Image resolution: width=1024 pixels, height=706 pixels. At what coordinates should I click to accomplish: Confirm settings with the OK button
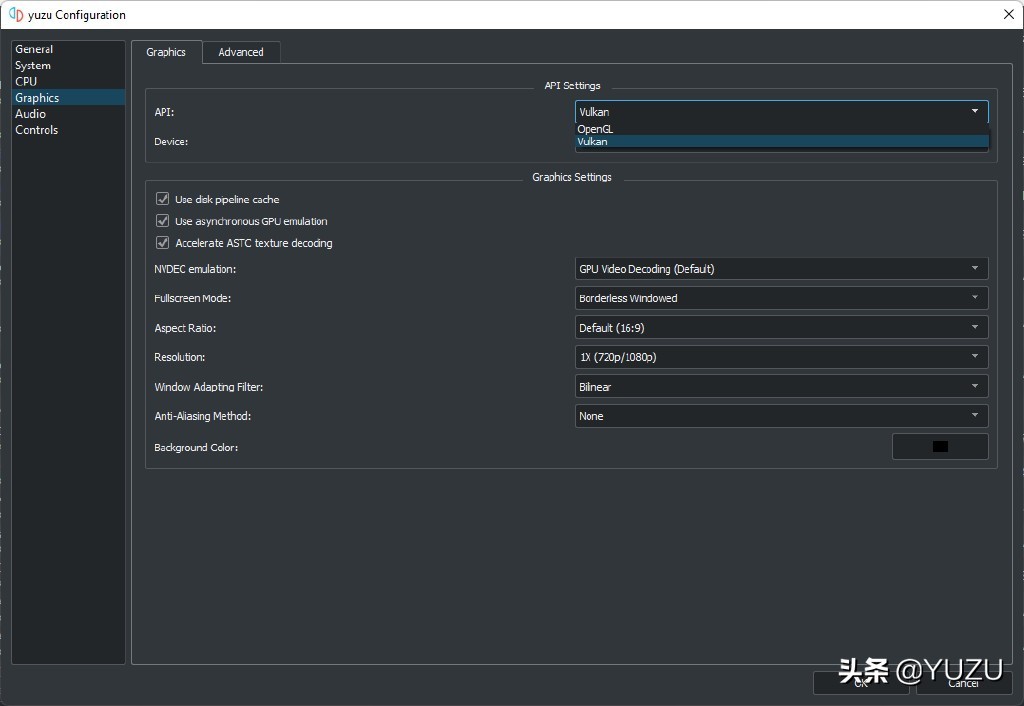[860, 683]
